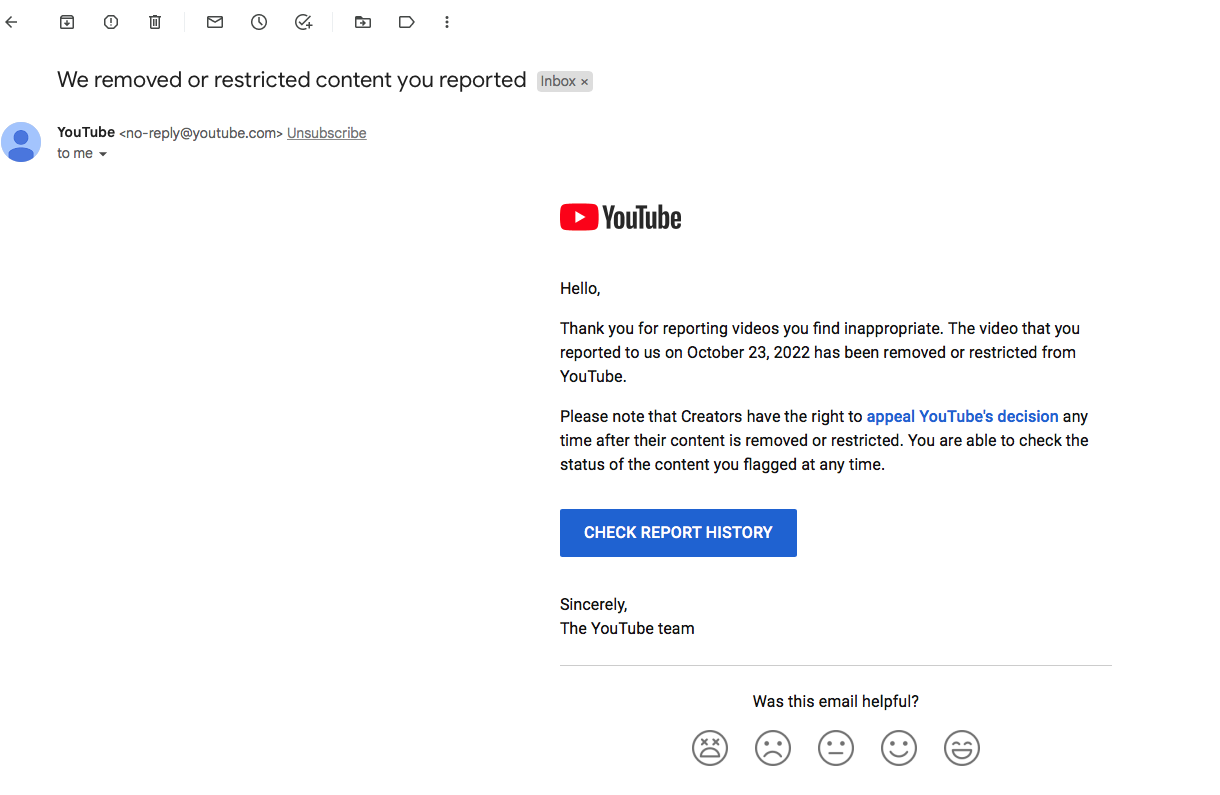Snooze this email with clock icon
This screenshot has width=1220, height=795.
259,22
